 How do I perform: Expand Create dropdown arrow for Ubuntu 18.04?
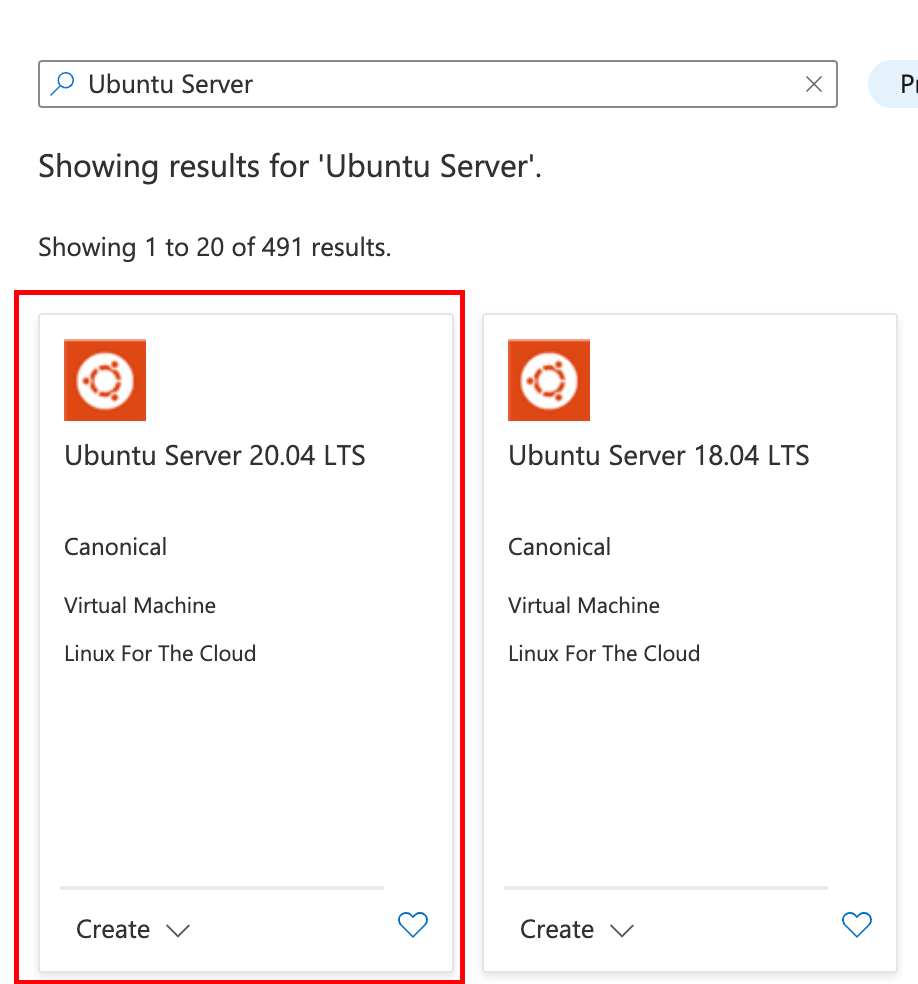point(622,930)
